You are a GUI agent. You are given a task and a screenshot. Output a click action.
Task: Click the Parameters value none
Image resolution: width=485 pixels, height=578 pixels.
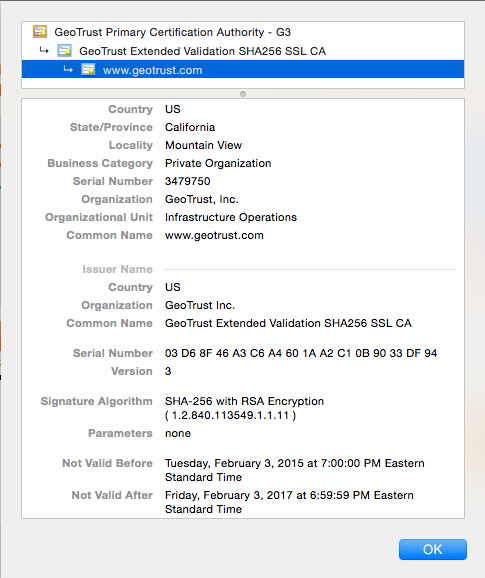(x=178, y=434)
